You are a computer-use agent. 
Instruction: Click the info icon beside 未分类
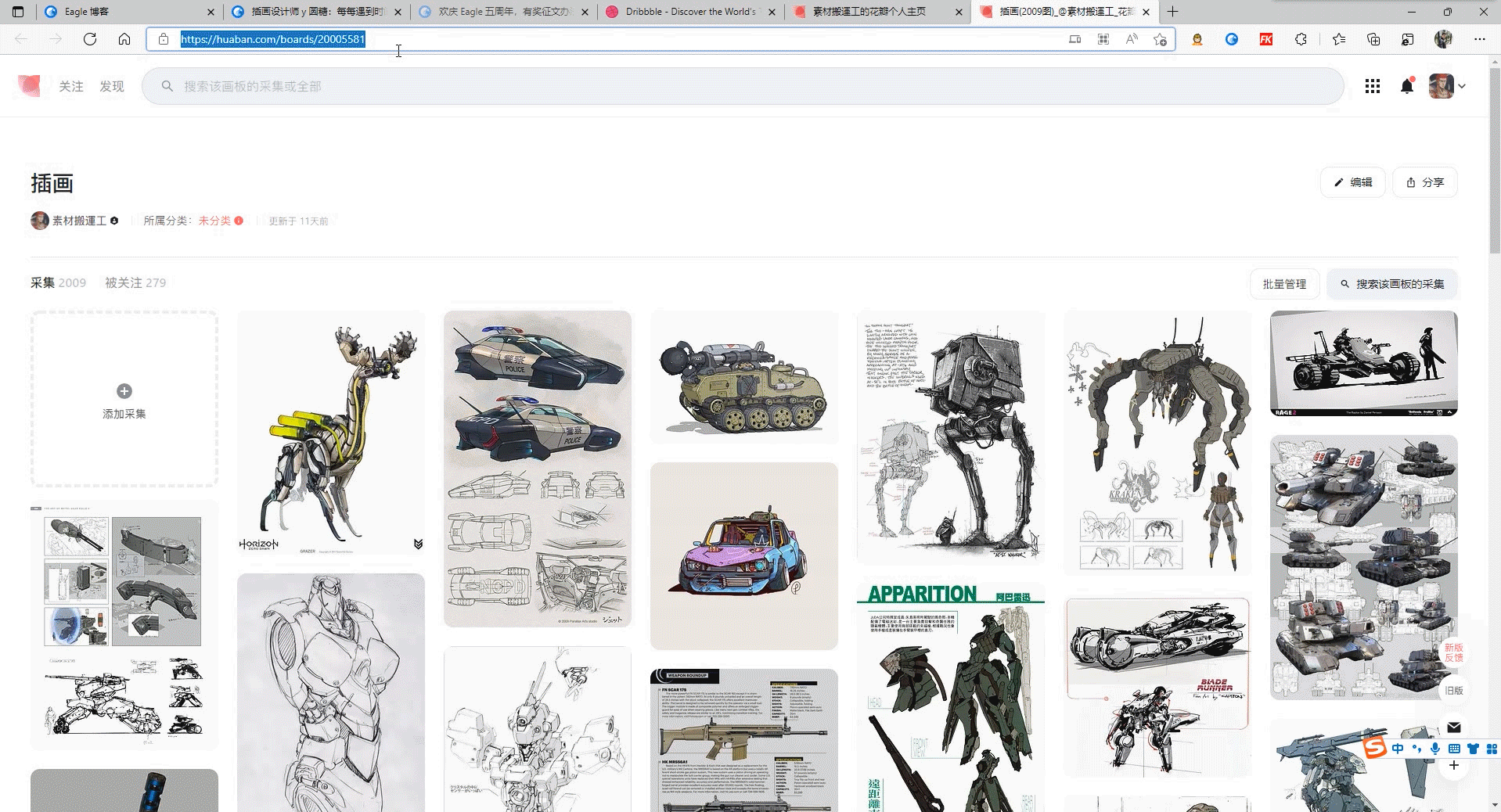(x=239, y=221)
